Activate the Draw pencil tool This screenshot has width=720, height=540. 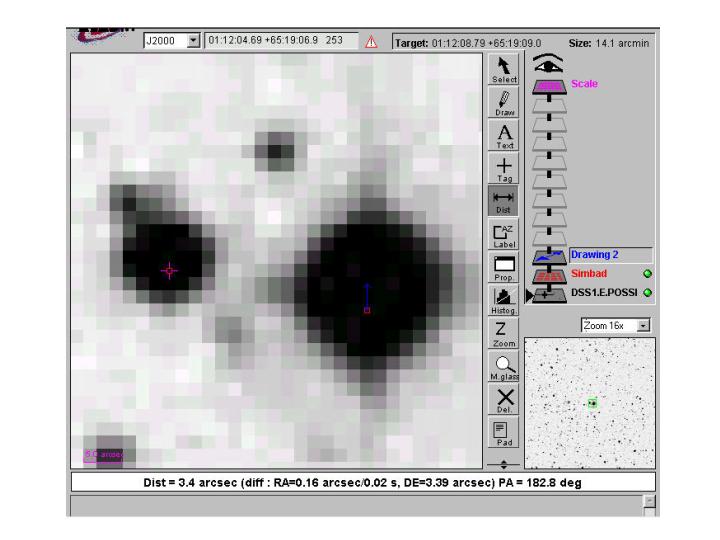(505, 104)
